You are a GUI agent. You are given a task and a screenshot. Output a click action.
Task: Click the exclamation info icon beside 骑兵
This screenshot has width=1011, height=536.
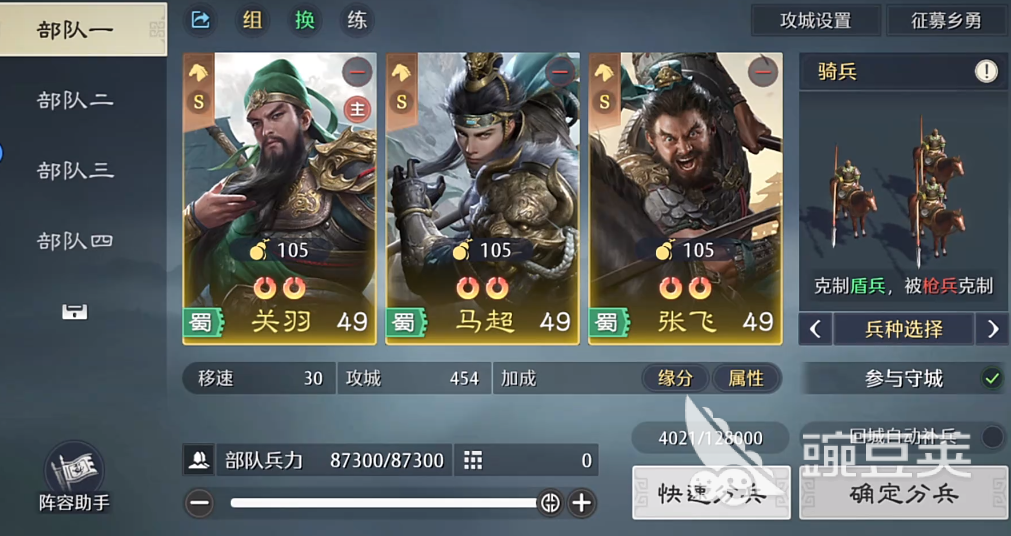coord(986,72)
